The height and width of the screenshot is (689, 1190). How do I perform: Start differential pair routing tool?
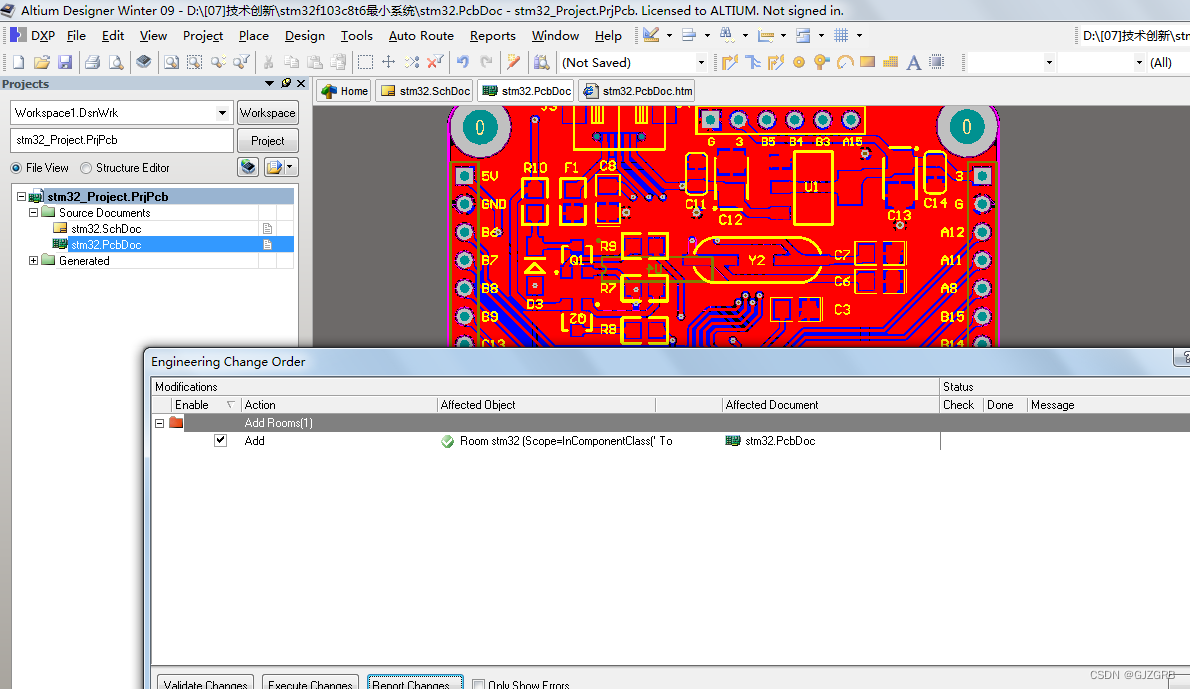tap(776, 62)
